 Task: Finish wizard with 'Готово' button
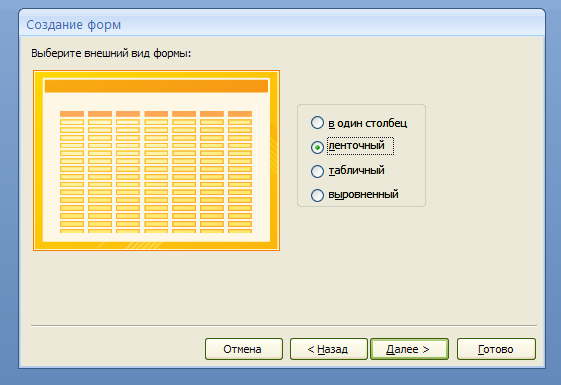click(496, 349)
